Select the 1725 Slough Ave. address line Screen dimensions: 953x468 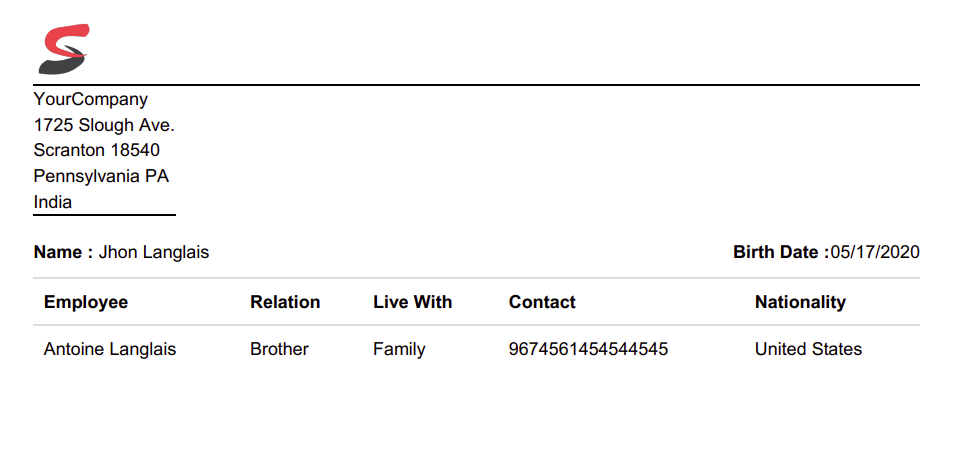click(104, 126)
